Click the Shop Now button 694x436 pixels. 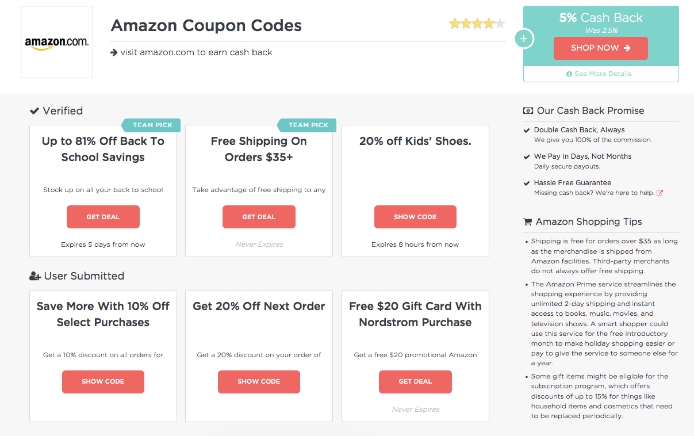click(601, 48)
